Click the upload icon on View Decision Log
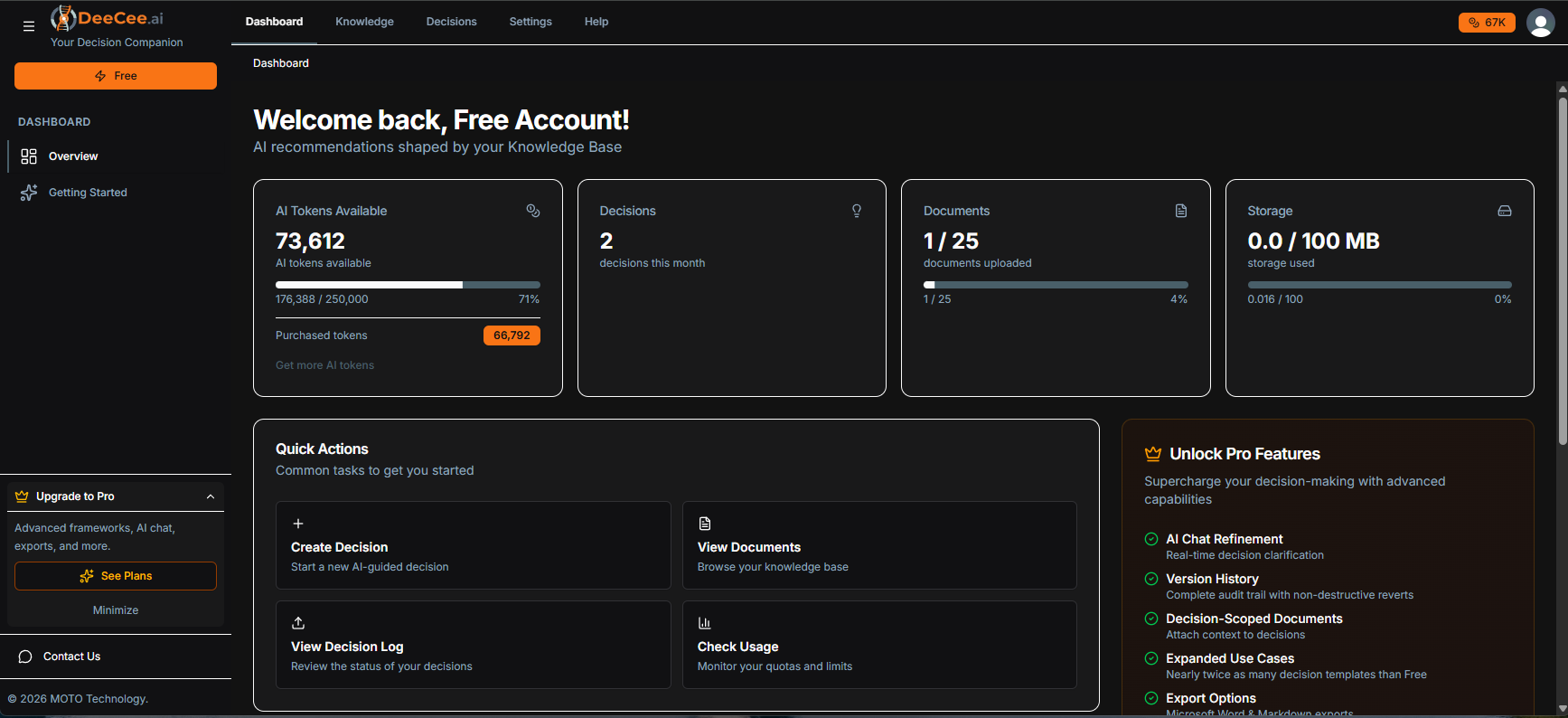The height and width of the screenshot is (718, 1568). point(298,623)
